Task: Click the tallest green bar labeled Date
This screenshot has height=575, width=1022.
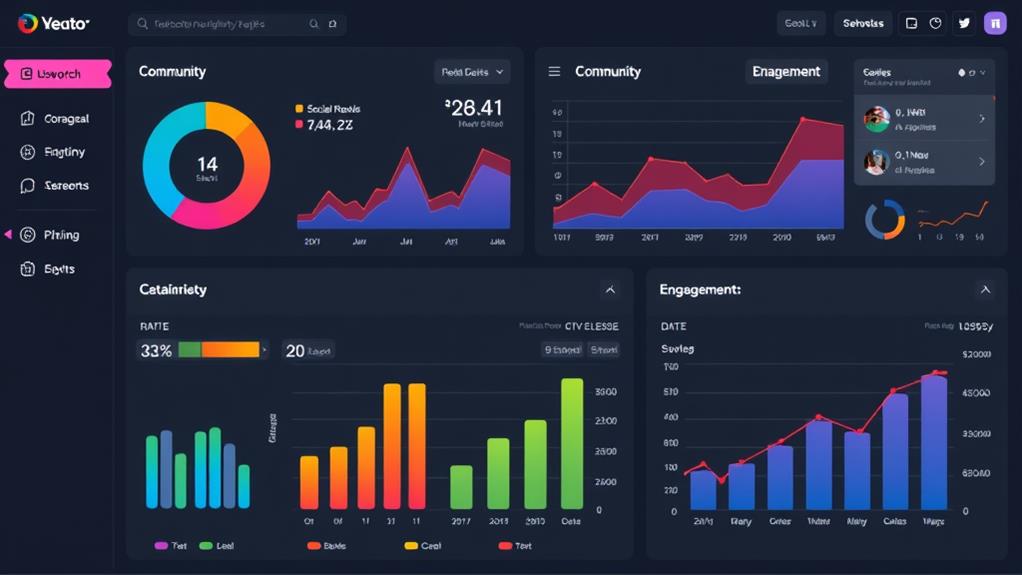Action: click(572, 443)
